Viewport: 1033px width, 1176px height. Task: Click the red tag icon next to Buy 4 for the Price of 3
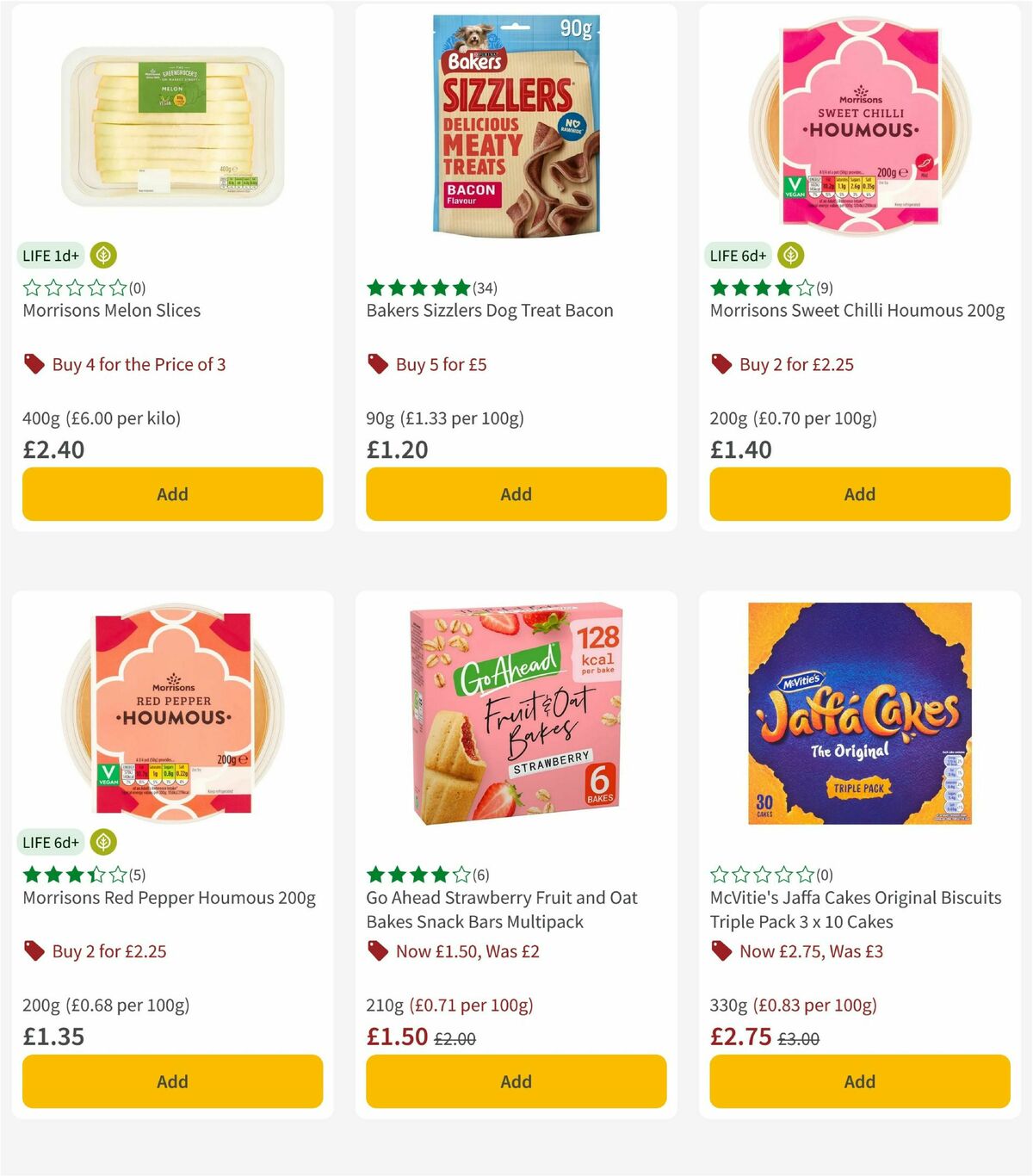click(x=34, y=364)
